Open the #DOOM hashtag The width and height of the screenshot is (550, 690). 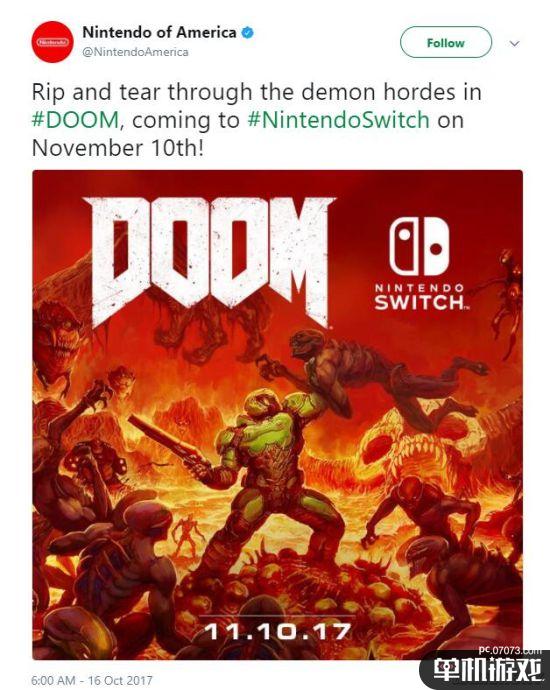point(75,120)
